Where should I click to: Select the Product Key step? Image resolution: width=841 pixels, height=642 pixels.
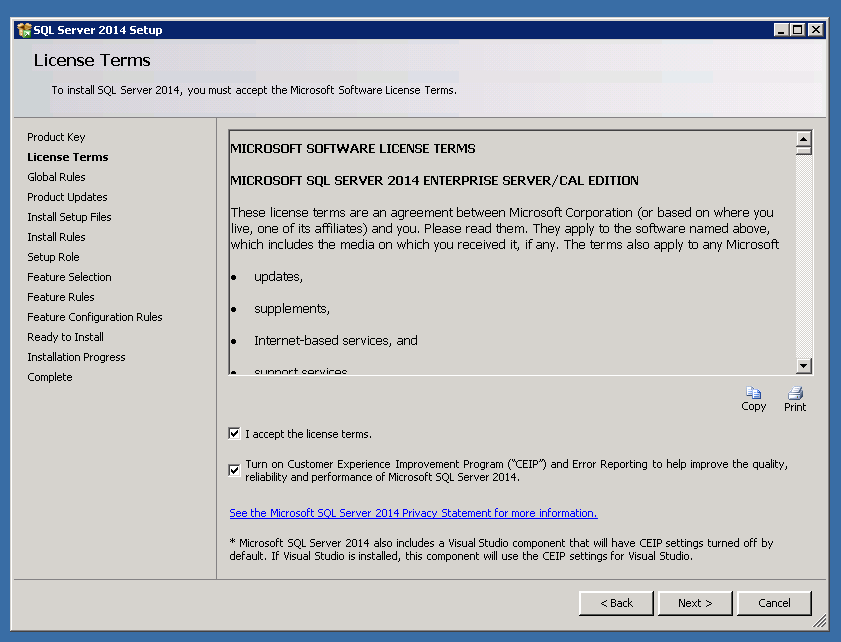(x=56, y=137)
